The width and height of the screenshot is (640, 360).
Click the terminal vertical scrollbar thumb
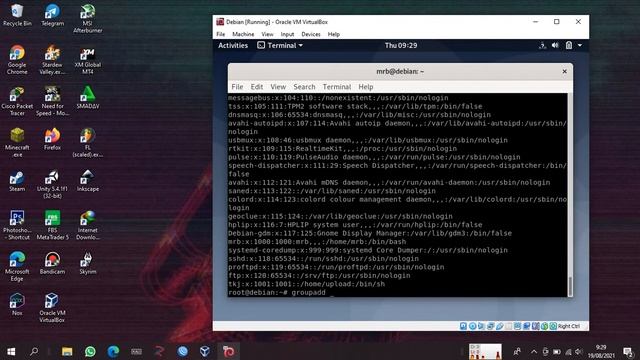(x=570, y=287)
